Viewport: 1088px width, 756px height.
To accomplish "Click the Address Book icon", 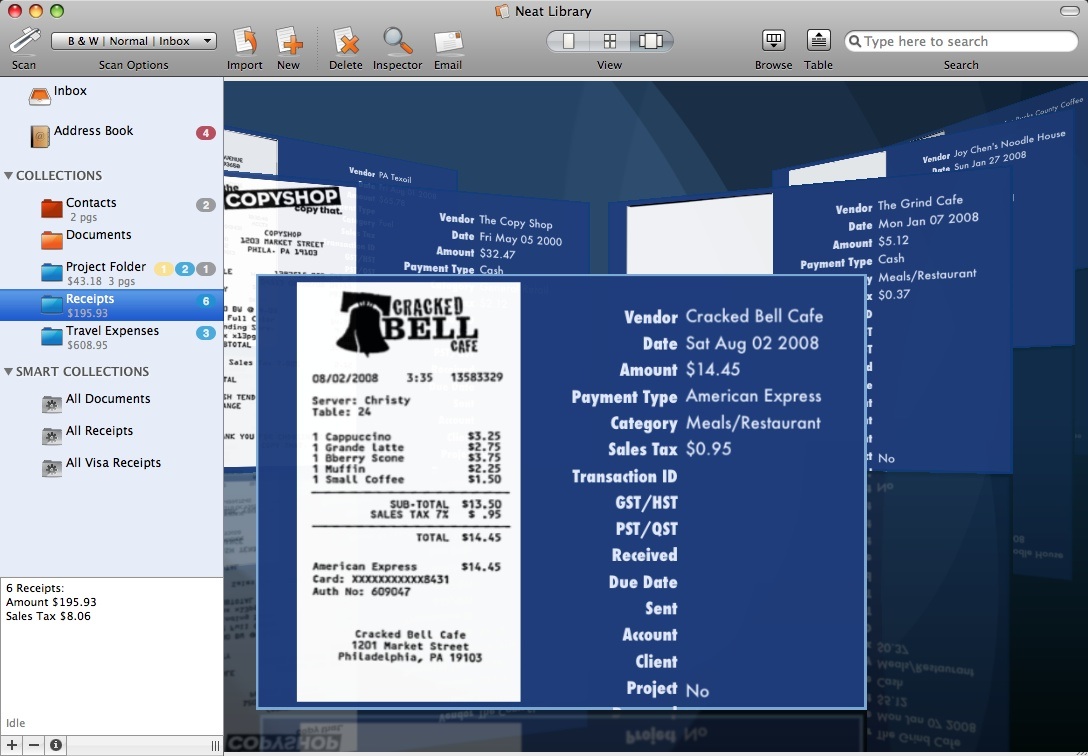I will pos(40,135).
